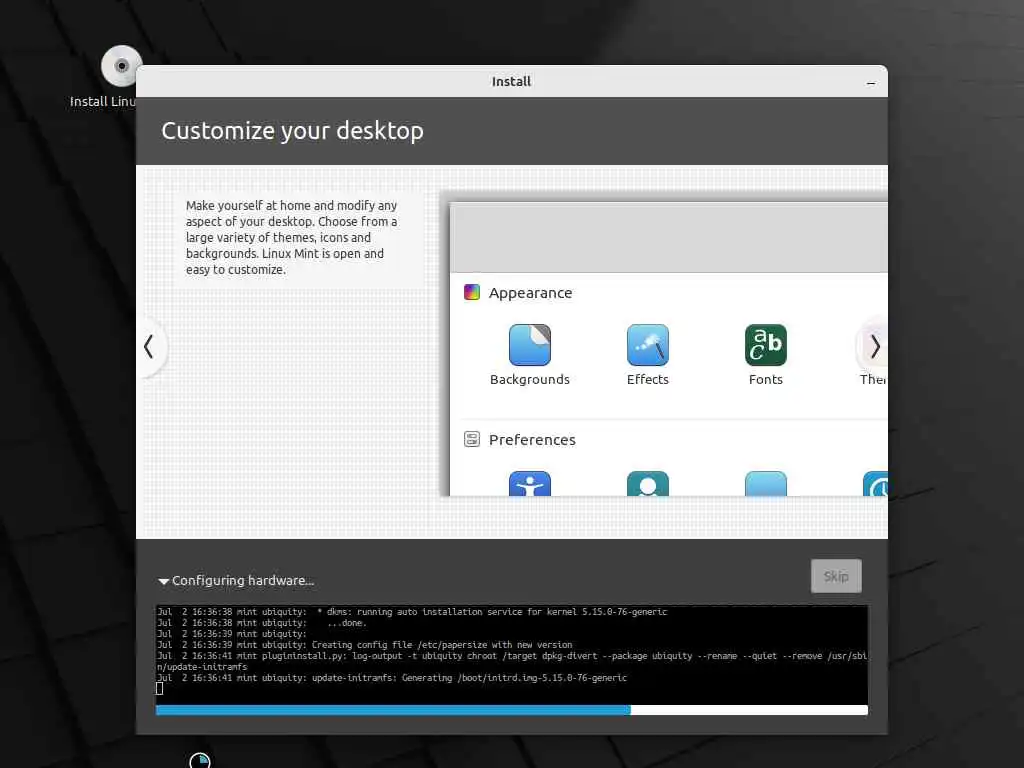Screen dimensions: 1024x768
Task: Click the partial circular icon below the window
Action: pos(200,760)
